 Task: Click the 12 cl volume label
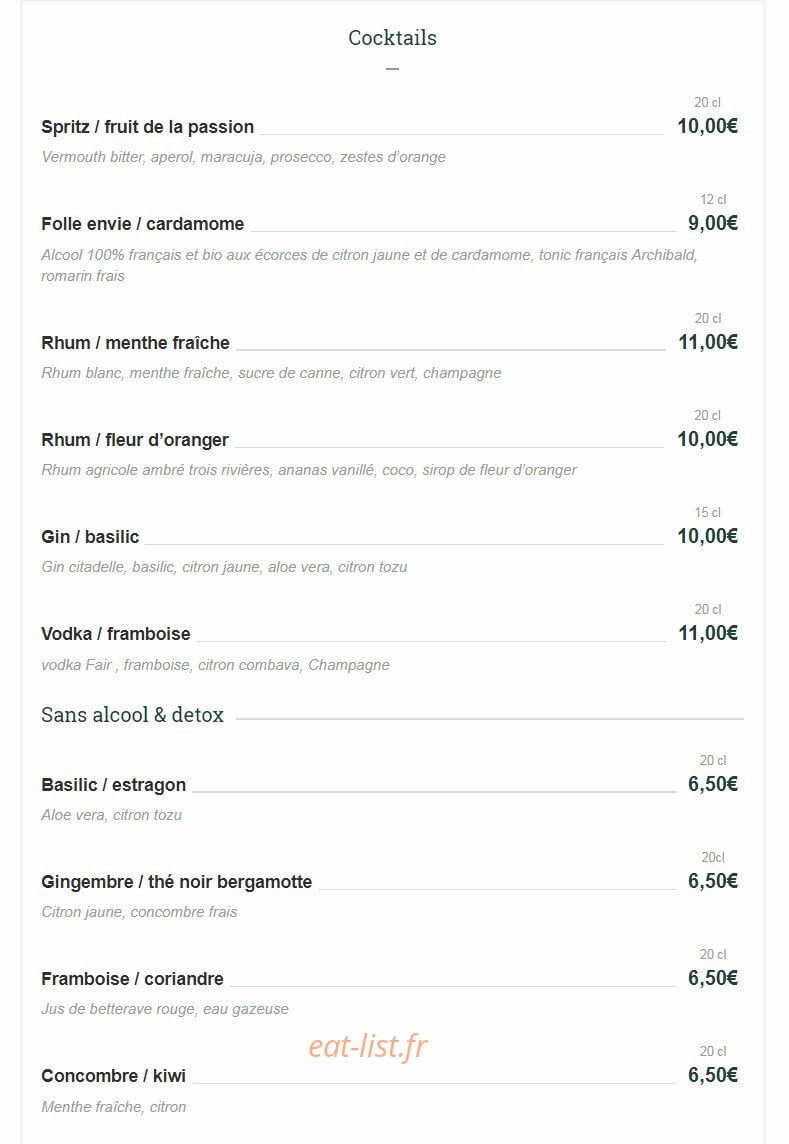[713, 199]
